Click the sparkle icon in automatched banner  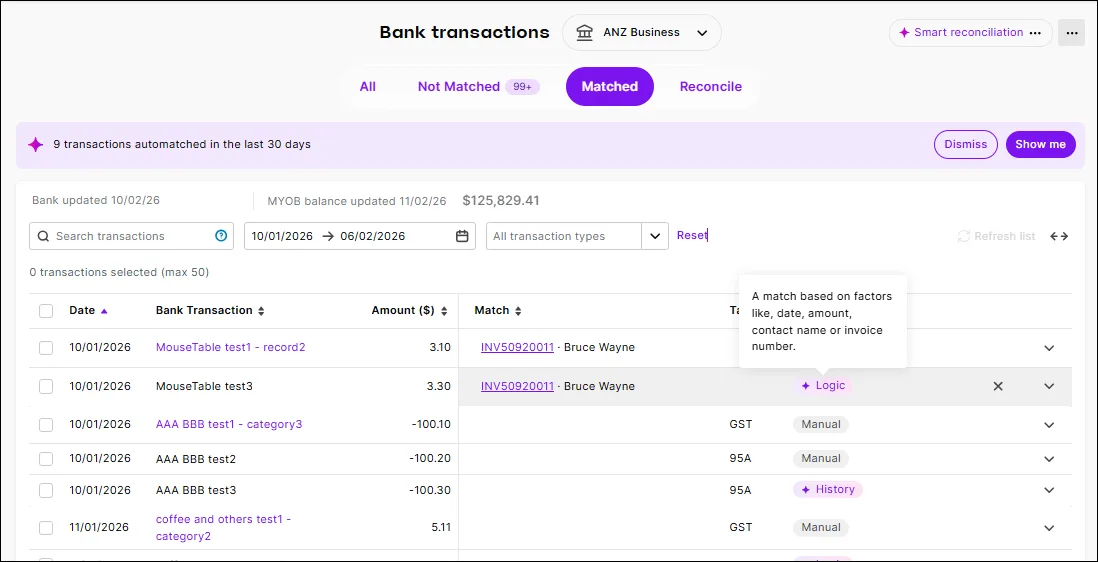[x=35, y=145]
